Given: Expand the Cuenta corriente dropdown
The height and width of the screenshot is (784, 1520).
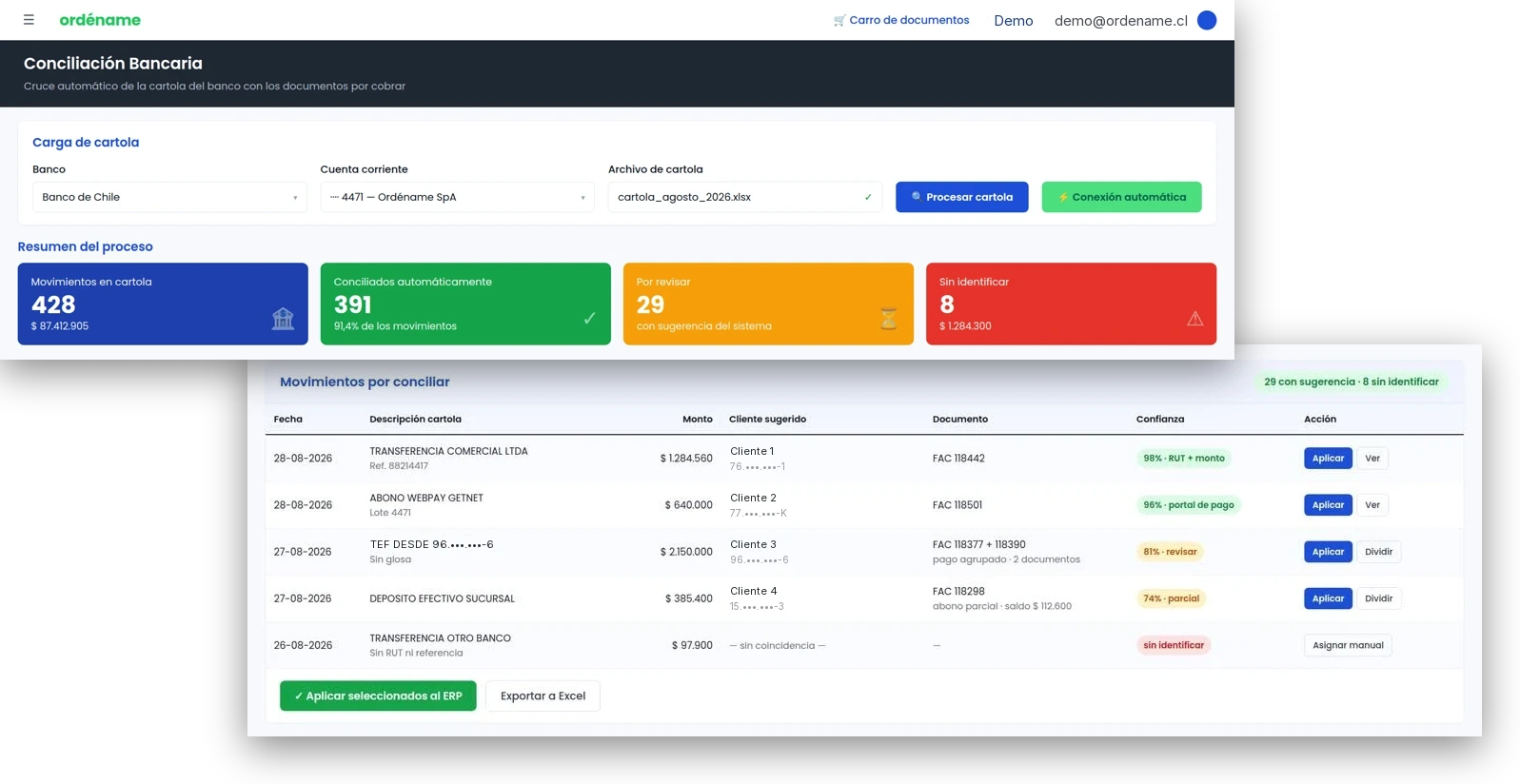Looking at the screenshot, I should 457,197.
